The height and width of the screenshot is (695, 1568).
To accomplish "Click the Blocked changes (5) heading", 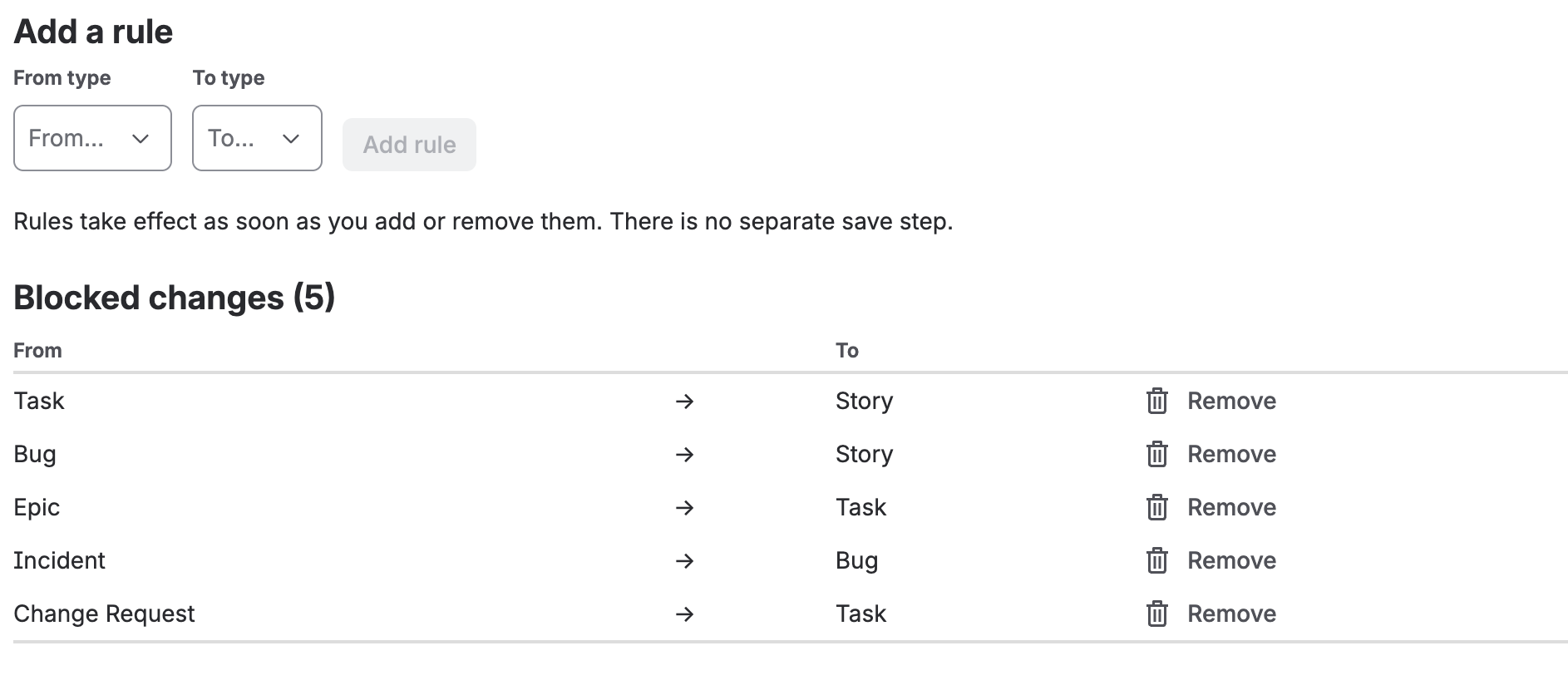I will [175, 298].
